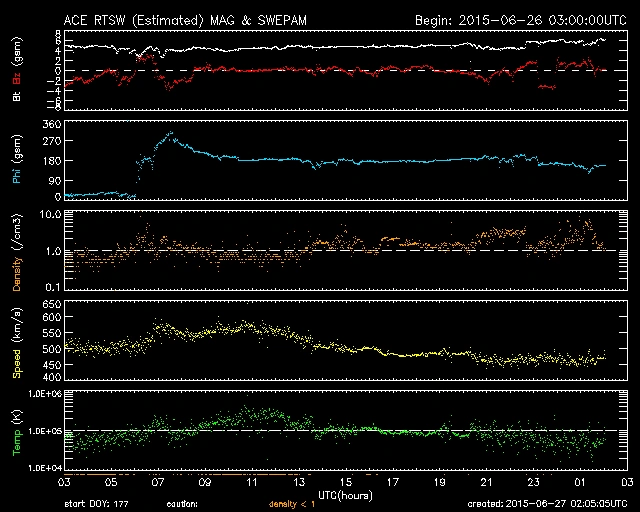Click the "650" tick on Speed axis

click(52, 304)
